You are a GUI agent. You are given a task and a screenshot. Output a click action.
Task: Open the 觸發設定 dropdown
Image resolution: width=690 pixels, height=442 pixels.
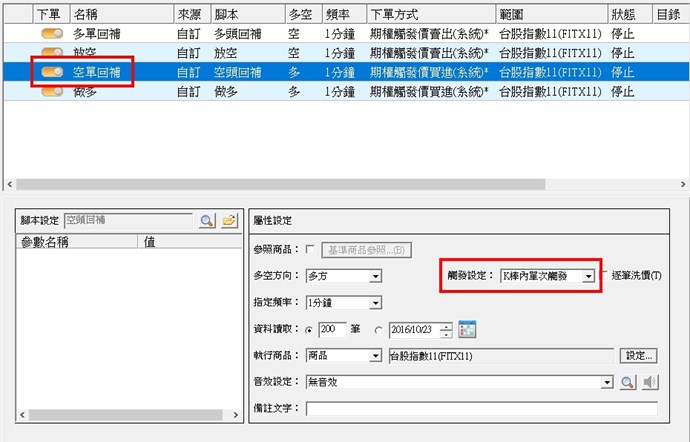(x=588, y=276)
